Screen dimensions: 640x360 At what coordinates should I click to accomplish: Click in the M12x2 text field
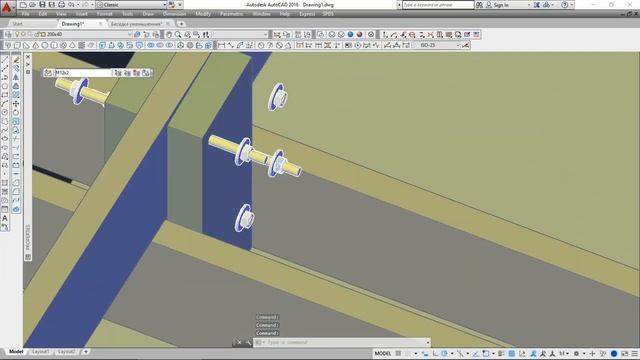[x=83, y=73]
